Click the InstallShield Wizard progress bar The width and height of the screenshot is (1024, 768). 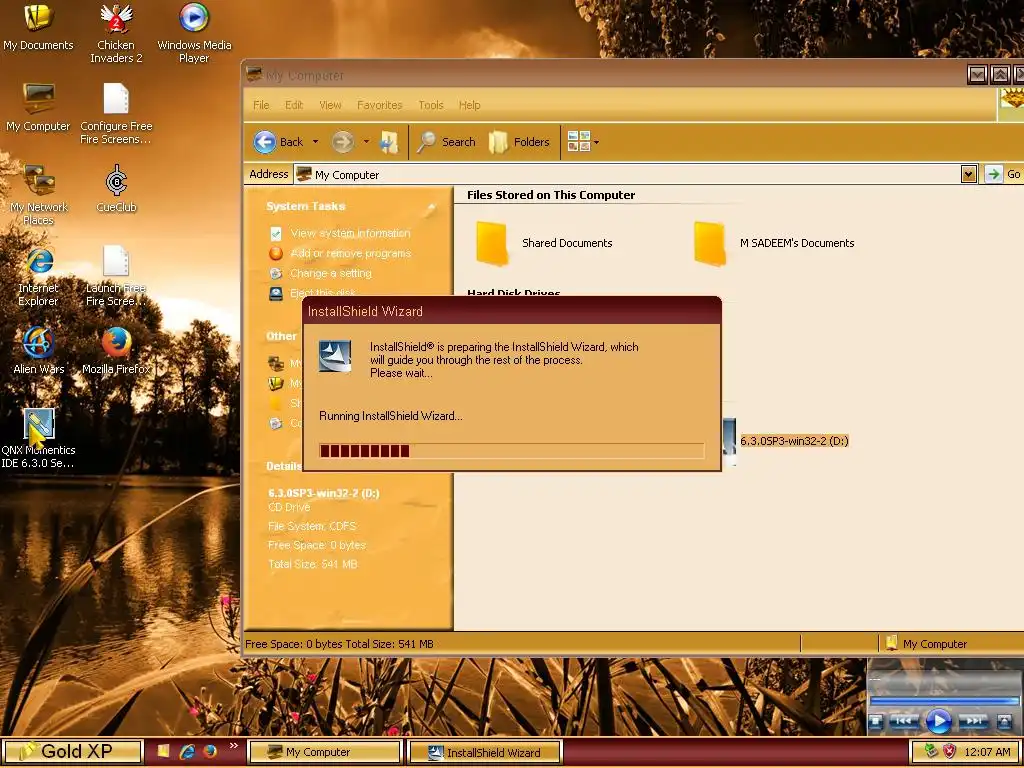click(x=511, y=451)
